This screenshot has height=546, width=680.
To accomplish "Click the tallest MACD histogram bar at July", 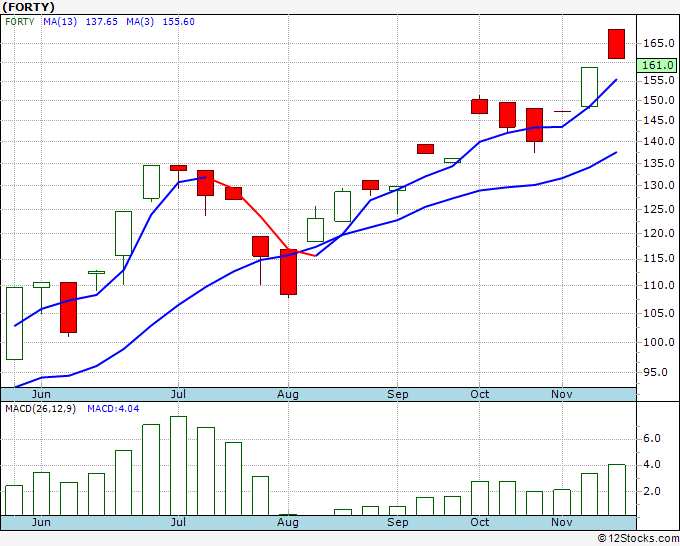I will [x=178, y=466].
